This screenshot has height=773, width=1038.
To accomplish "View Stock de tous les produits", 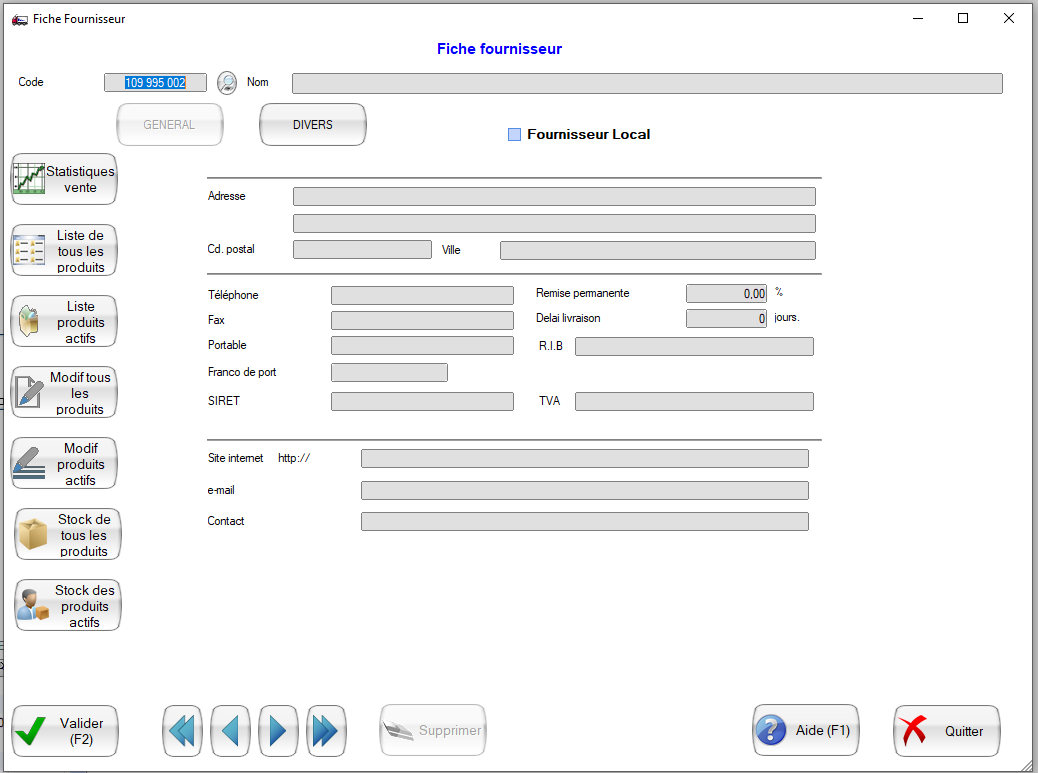I will [67, 535].
